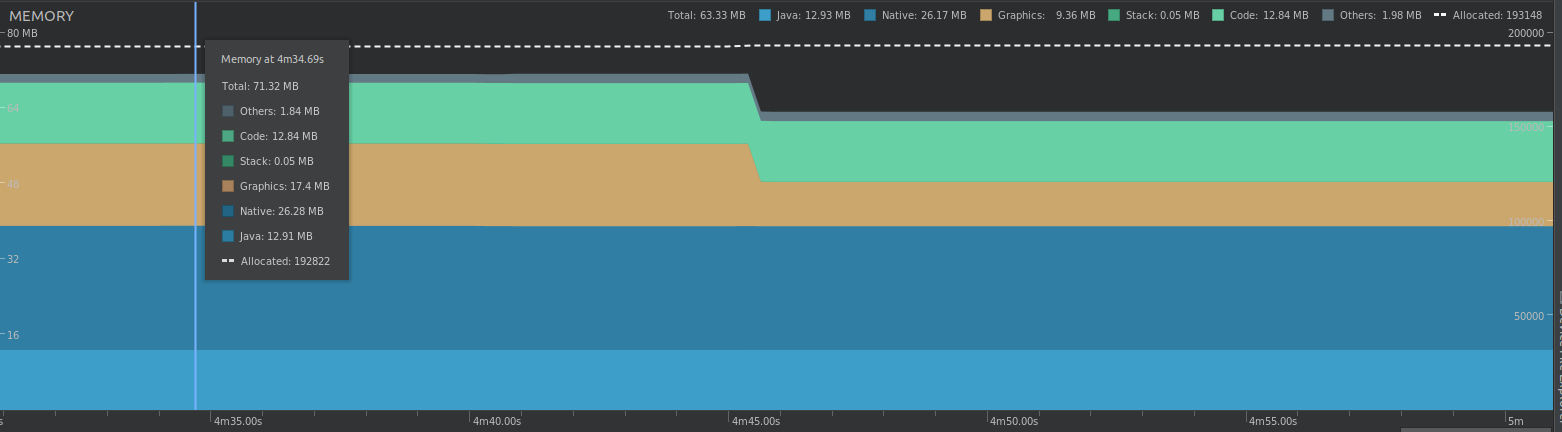Click the Native legend color square
Image resolution: width=1562 pixels, height=432 pixels.
pos(870,15)
